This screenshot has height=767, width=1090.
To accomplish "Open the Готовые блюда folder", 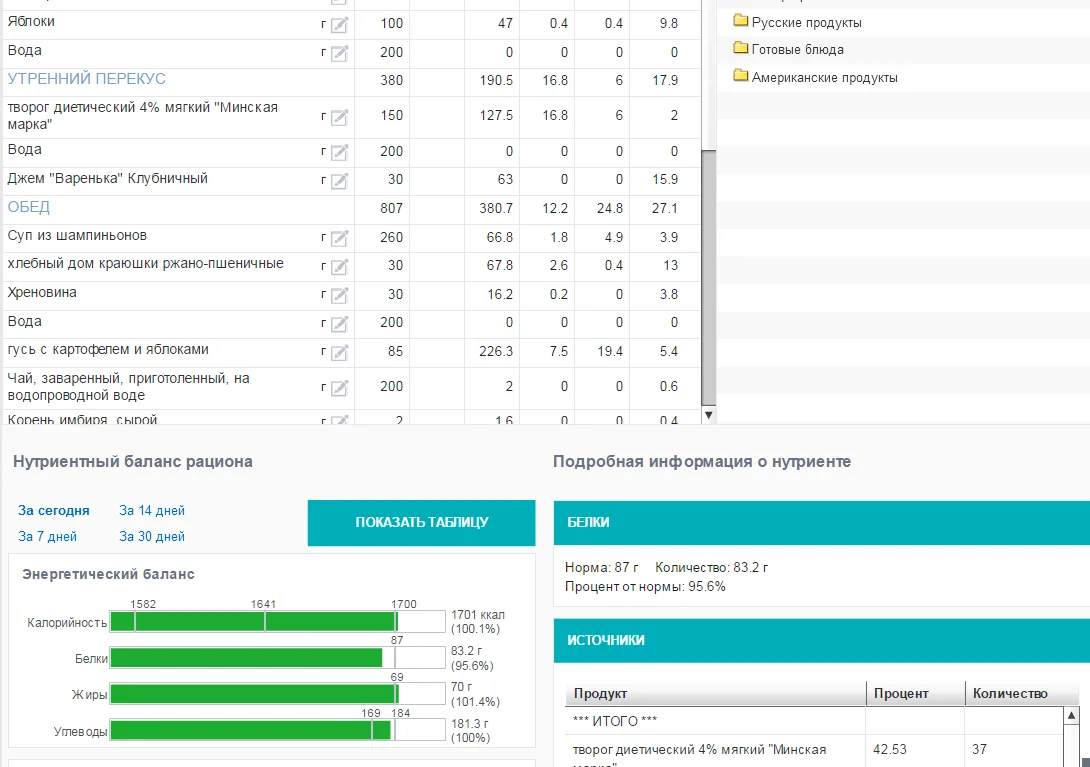I will tap(797, 49).
